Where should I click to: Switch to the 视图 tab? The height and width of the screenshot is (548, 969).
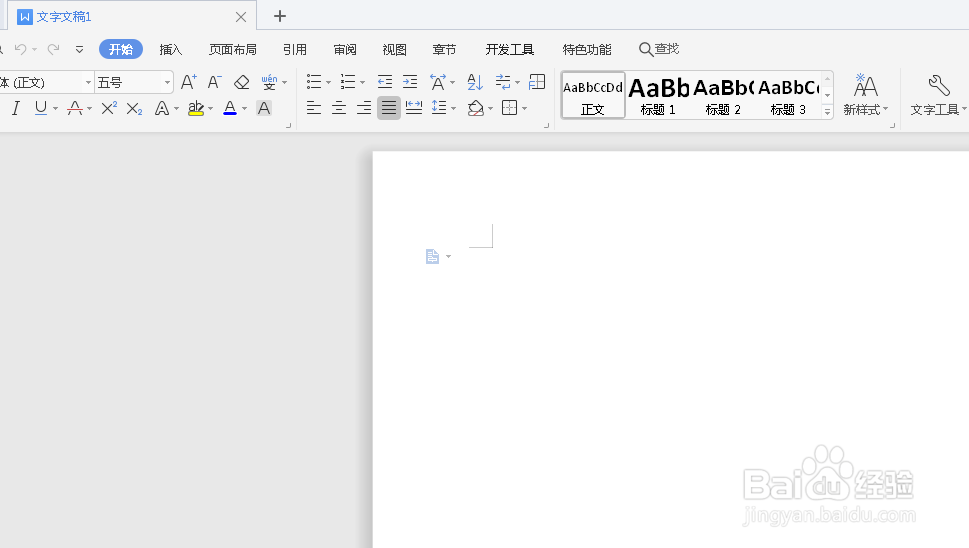pos(394,49)
